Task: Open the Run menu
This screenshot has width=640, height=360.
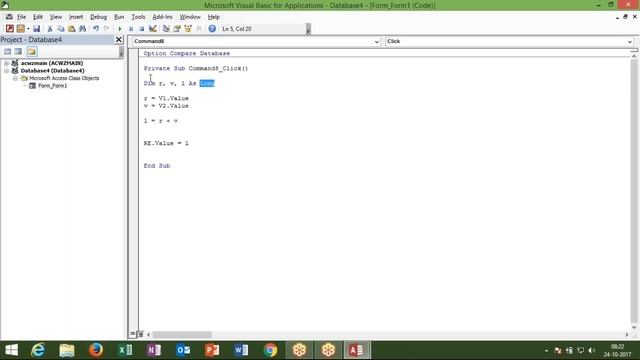Action: point(119,17)
